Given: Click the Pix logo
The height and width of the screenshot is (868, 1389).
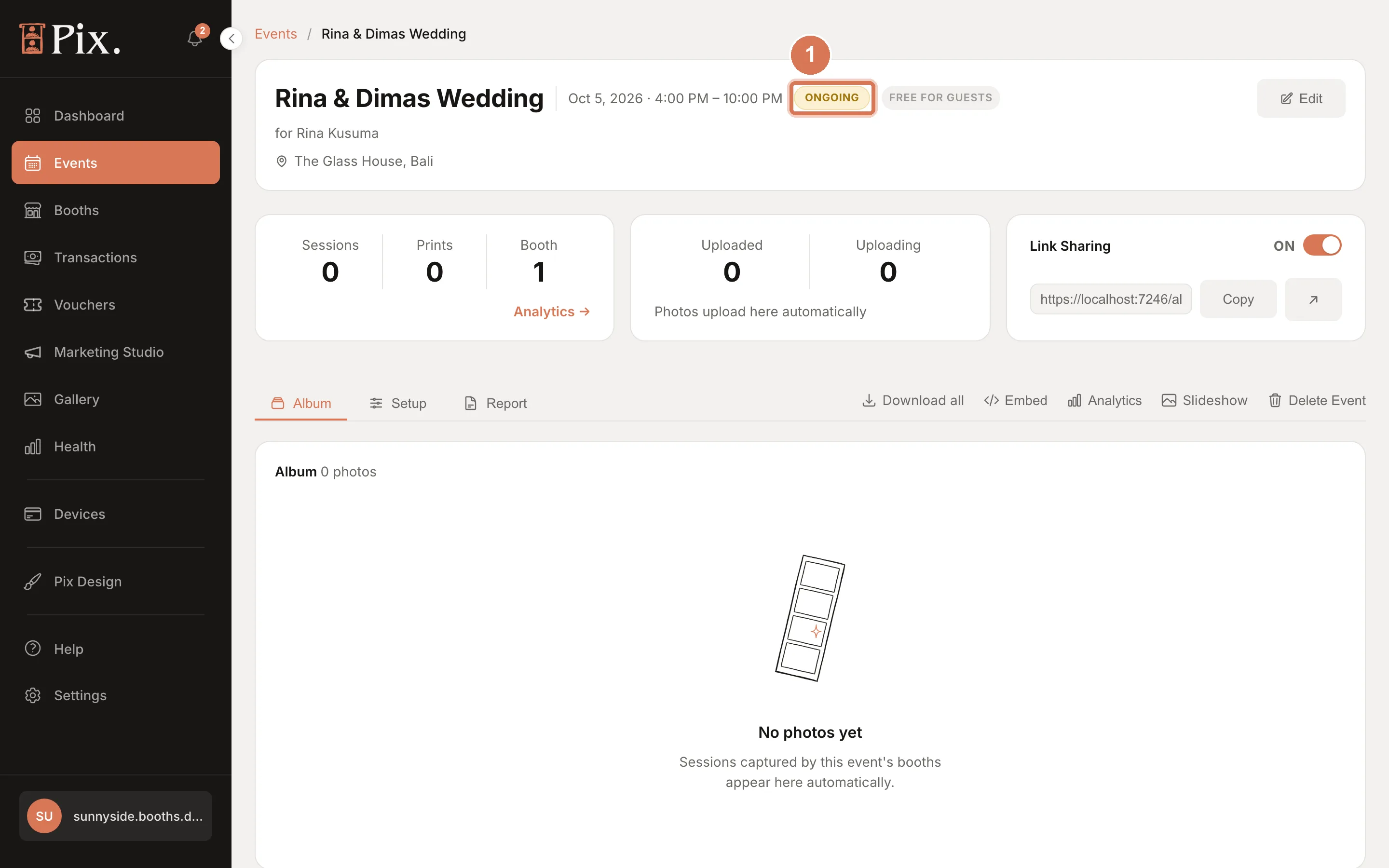Looking at the screenshot, I should coord(69,39).
